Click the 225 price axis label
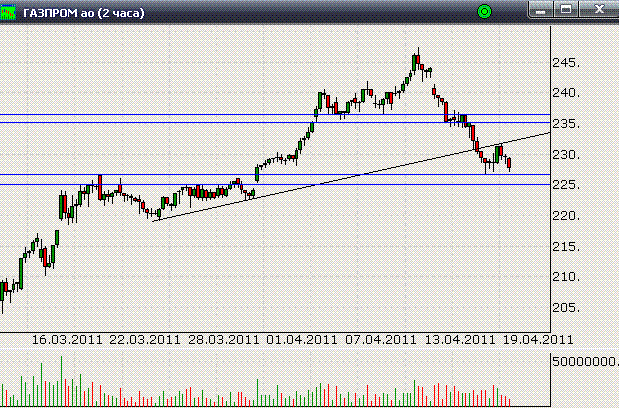Viewport: 619px width, 408px height. 566,185
